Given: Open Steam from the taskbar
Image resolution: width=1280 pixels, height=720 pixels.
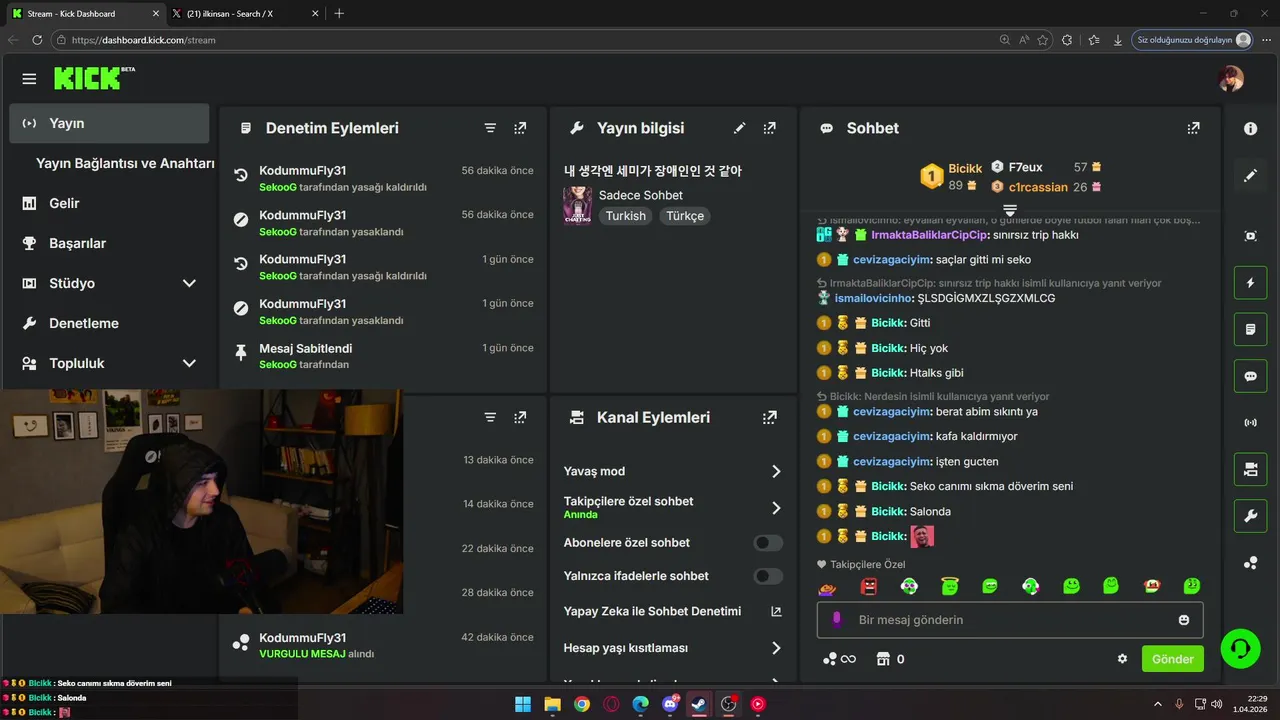Looking at the screenshot, I should tap(699, 704).
